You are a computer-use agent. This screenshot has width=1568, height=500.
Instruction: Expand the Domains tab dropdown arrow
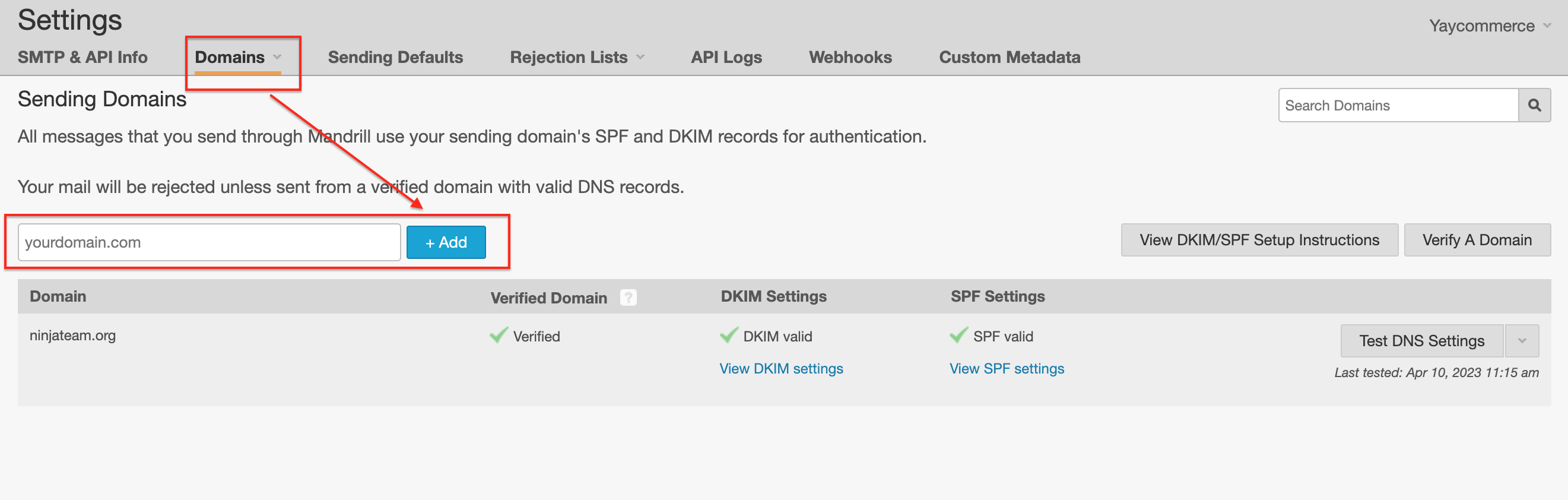[x=278, y=57]
